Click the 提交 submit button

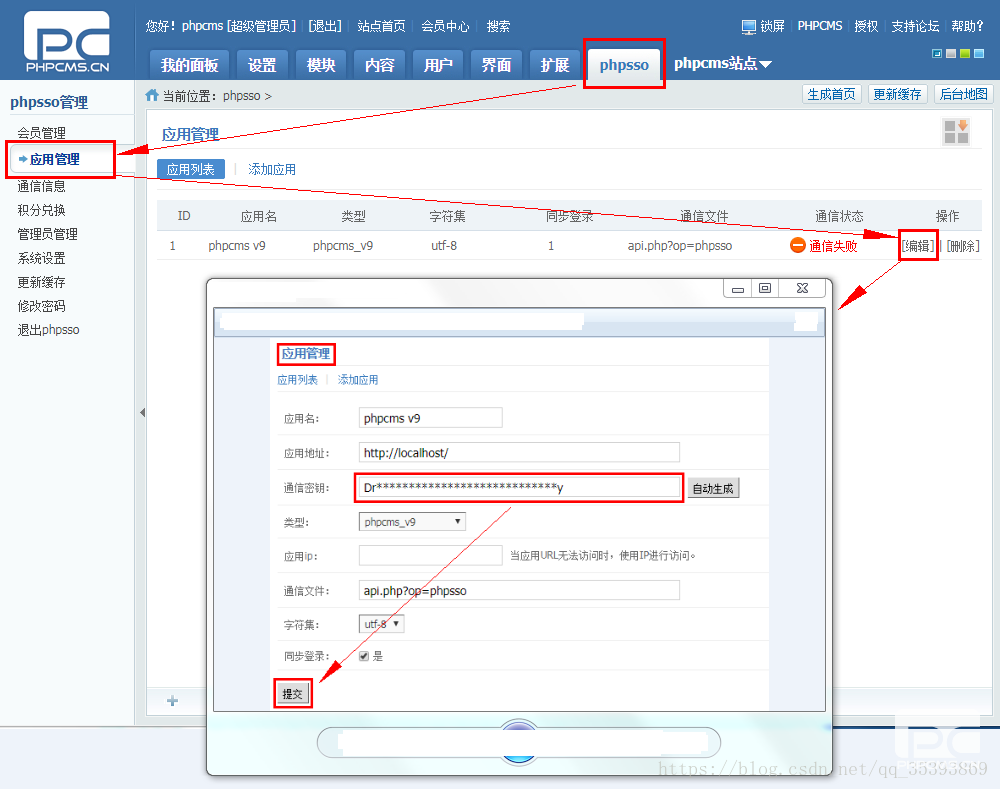293,693
